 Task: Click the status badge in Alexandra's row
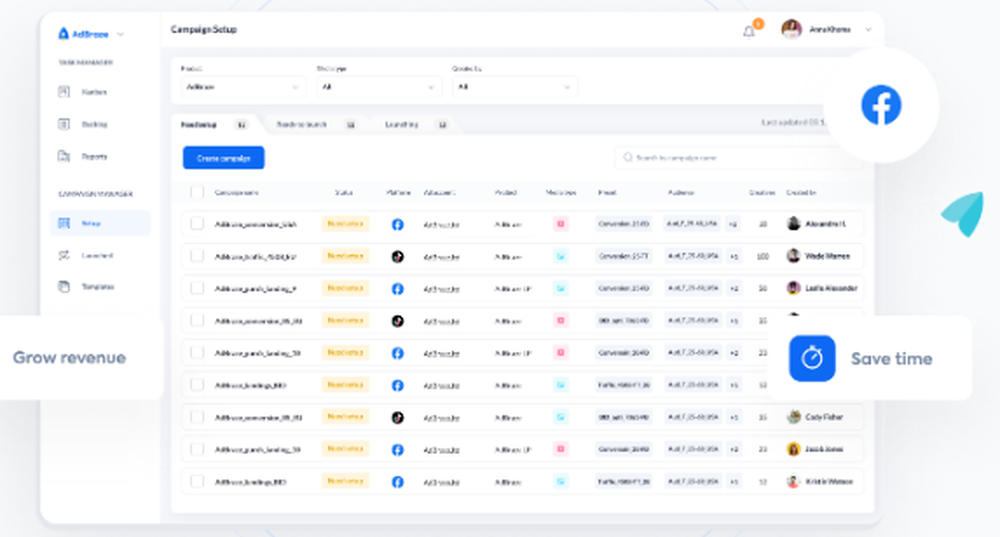pos(345,224)
